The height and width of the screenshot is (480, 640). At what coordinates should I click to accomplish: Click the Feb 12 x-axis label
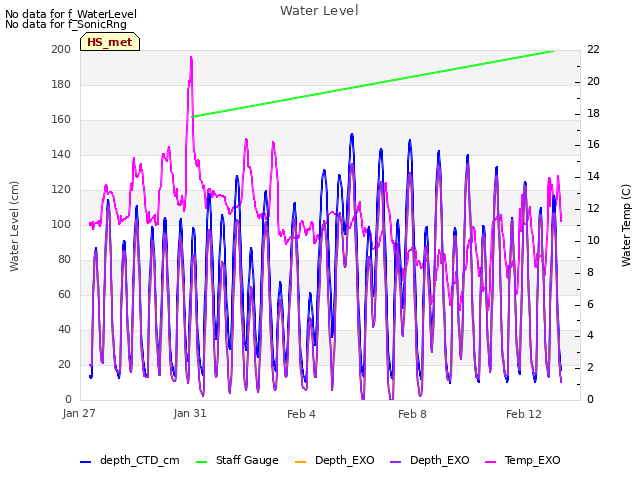click(x=524, y=414)
